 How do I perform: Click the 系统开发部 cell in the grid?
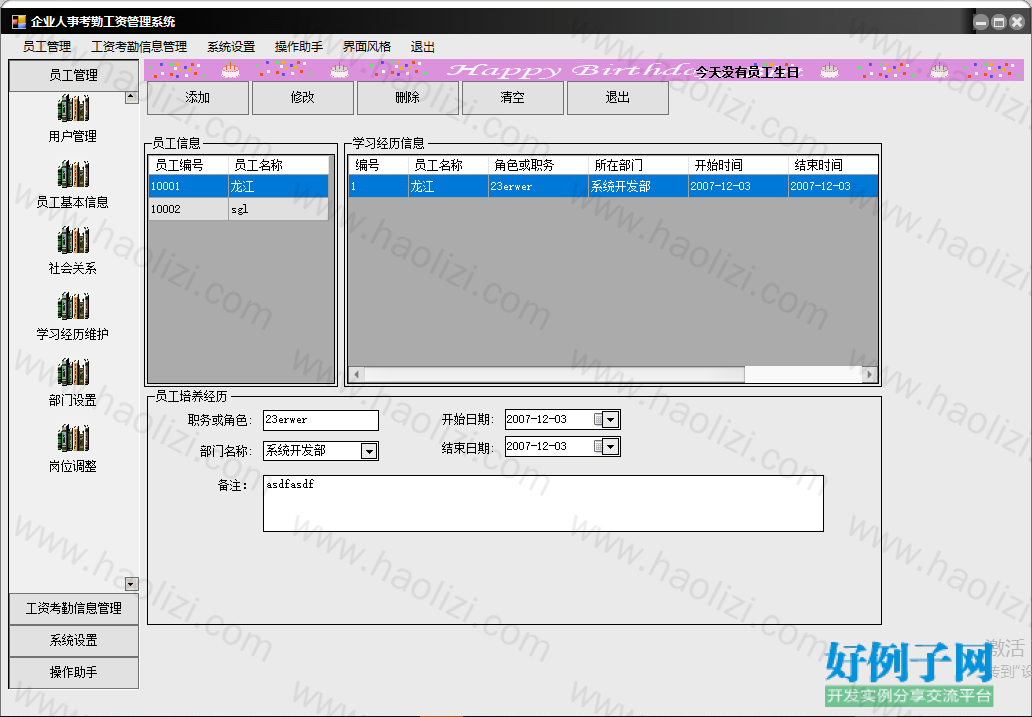[638, 186]
